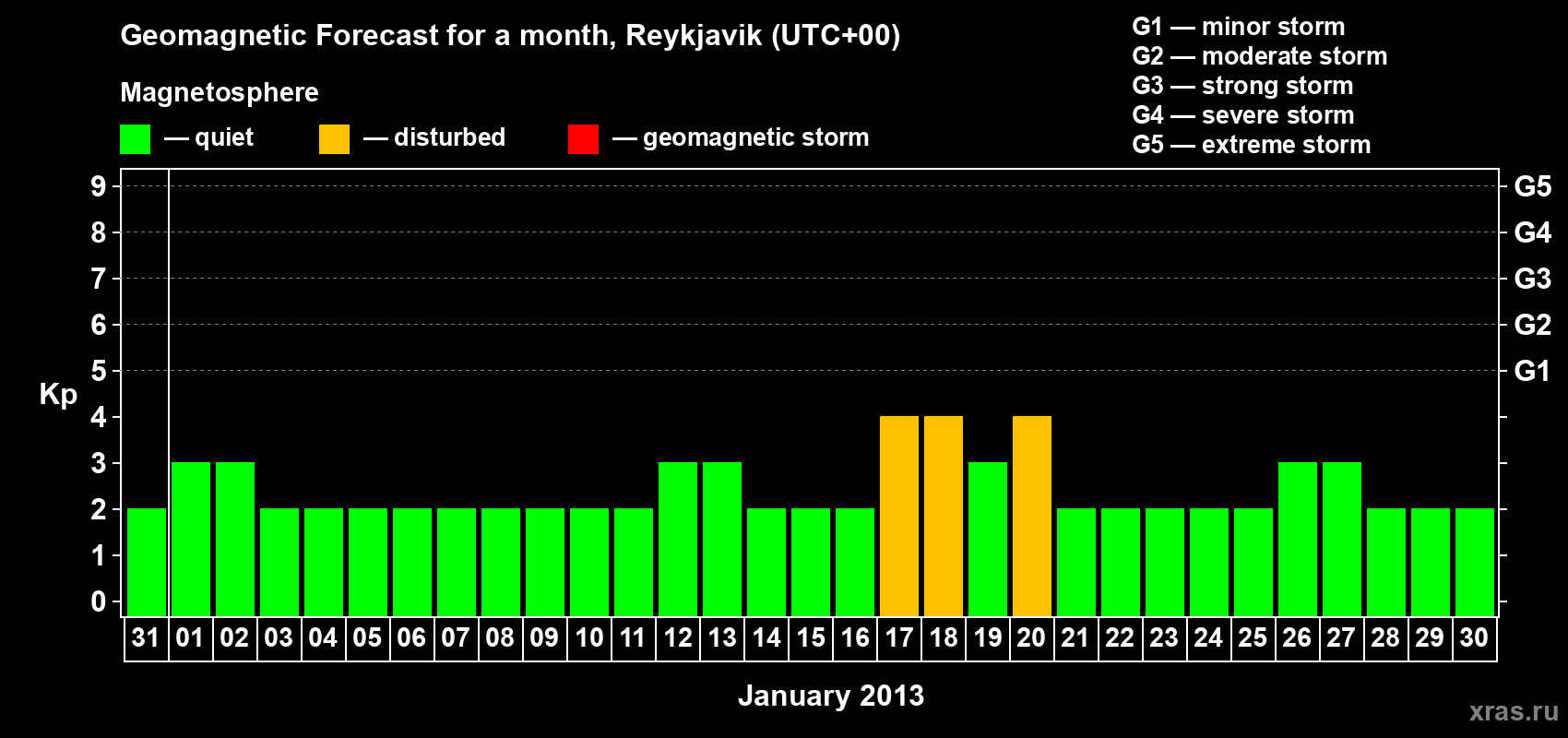This screenshot has height=738, width=1568.
Task: Select the orange bar for day 17
Action: pyautogui.click(x=899, y=516)
